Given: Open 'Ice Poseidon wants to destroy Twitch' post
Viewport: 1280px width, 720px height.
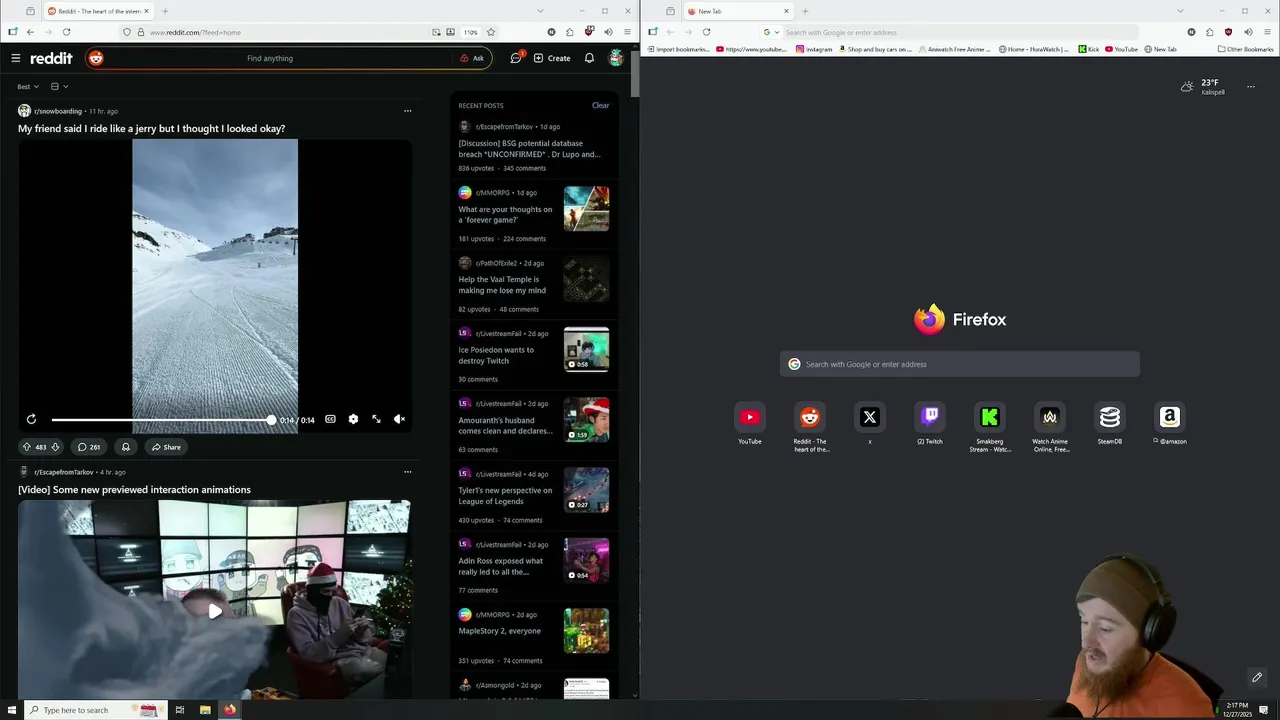Looking at the screenshot, I should [496, 355].
